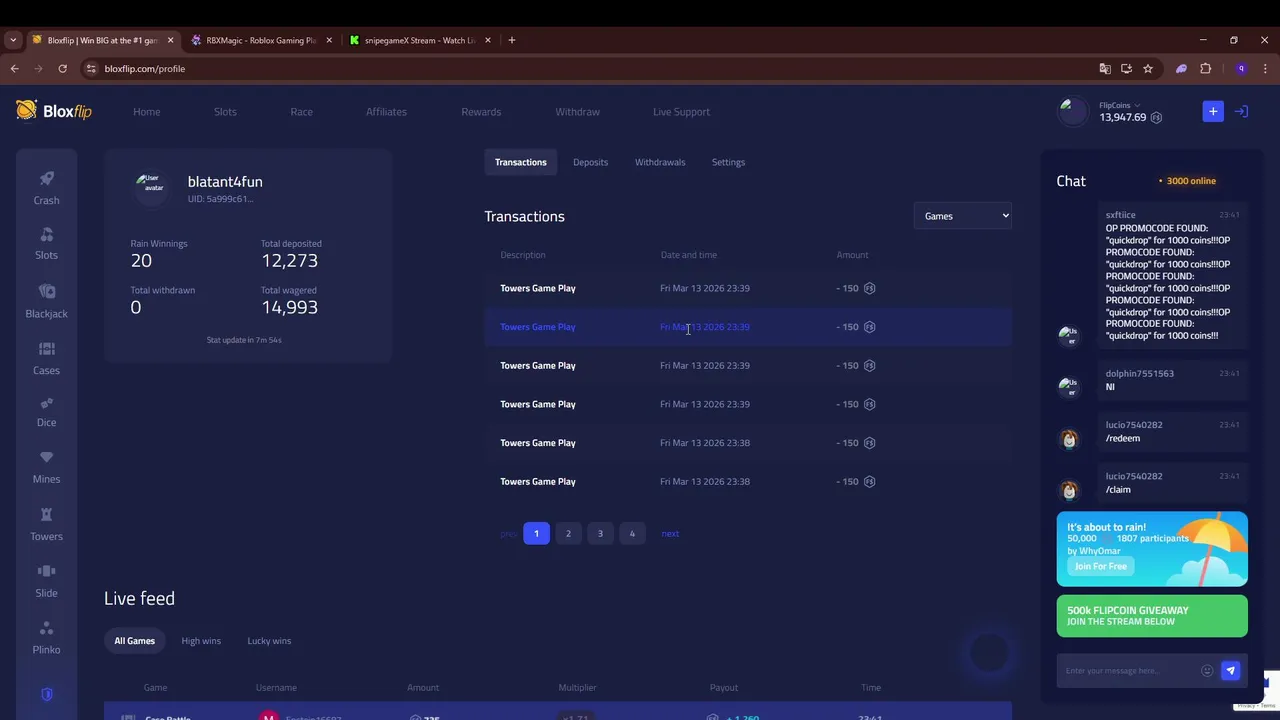Open the browser extensions puzzle icon
The image size is (1280, 720).
pyautogui.click(x=1205, y=69)
